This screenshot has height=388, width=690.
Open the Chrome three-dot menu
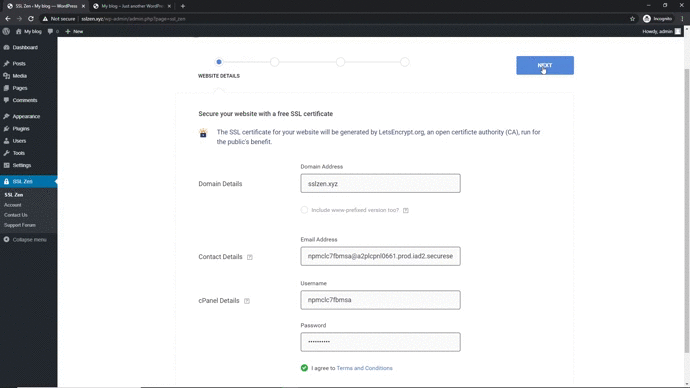coord(682,19)
